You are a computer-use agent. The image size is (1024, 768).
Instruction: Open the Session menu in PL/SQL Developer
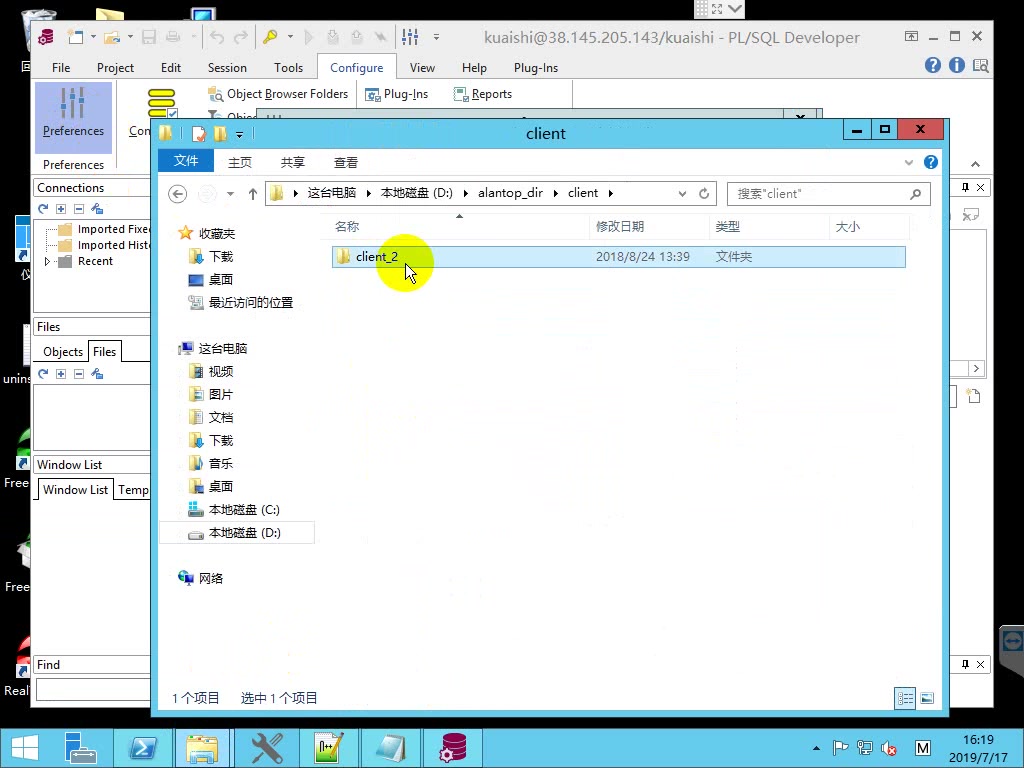227,67
